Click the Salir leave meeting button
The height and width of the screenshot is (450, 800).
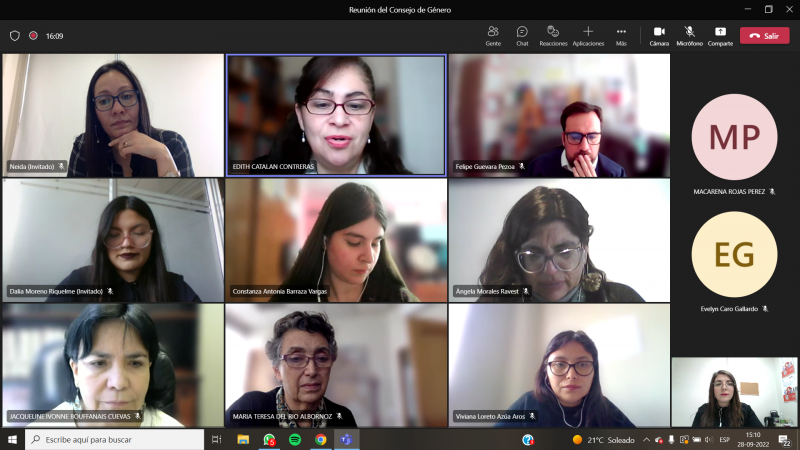[x=764, y=36]
